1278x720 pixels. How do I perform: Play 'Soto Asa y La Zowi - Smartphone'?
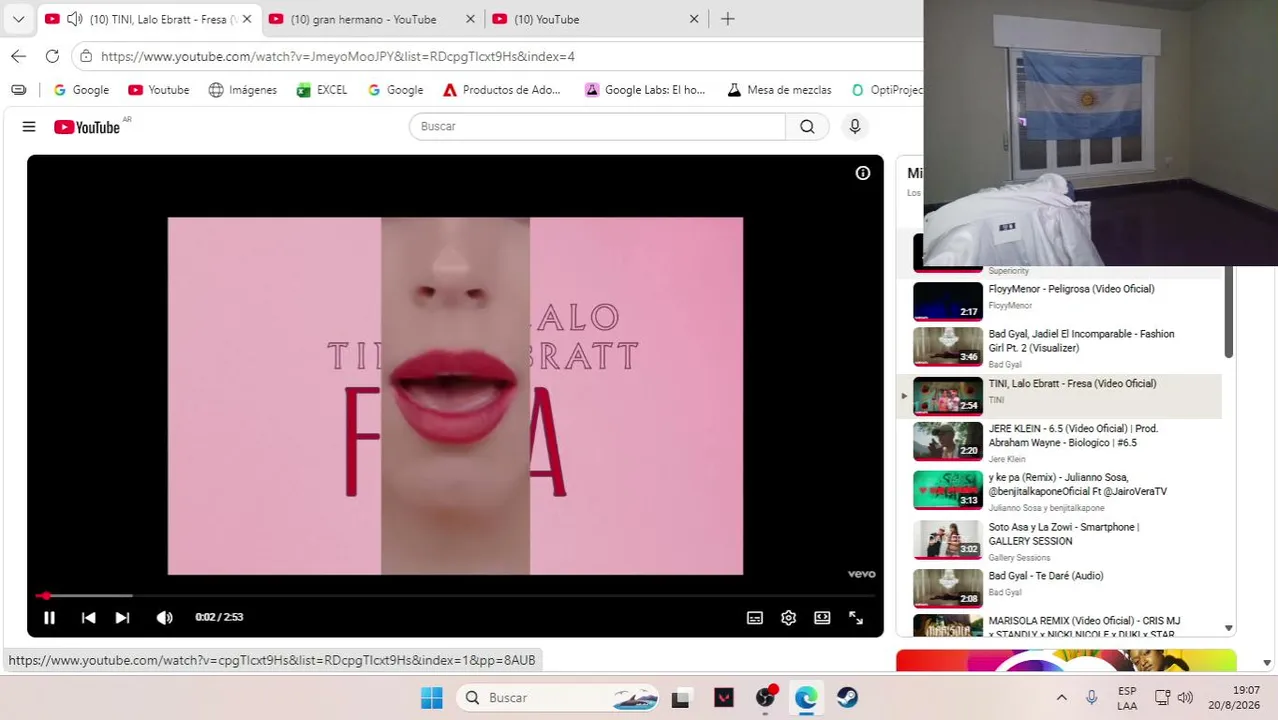pos(1060,540)
